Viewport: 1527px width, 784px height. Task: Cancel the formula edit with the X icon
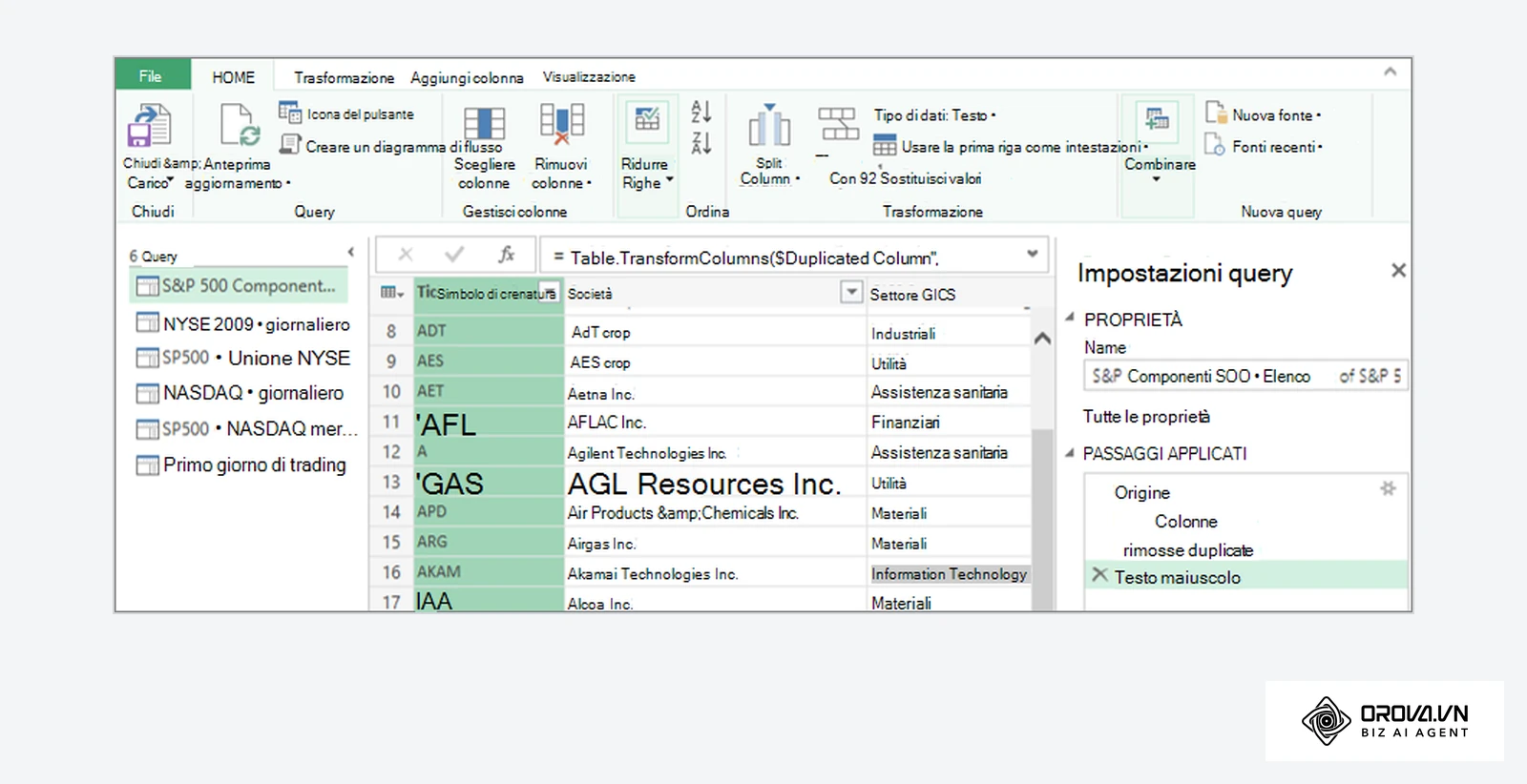point(406,255)
